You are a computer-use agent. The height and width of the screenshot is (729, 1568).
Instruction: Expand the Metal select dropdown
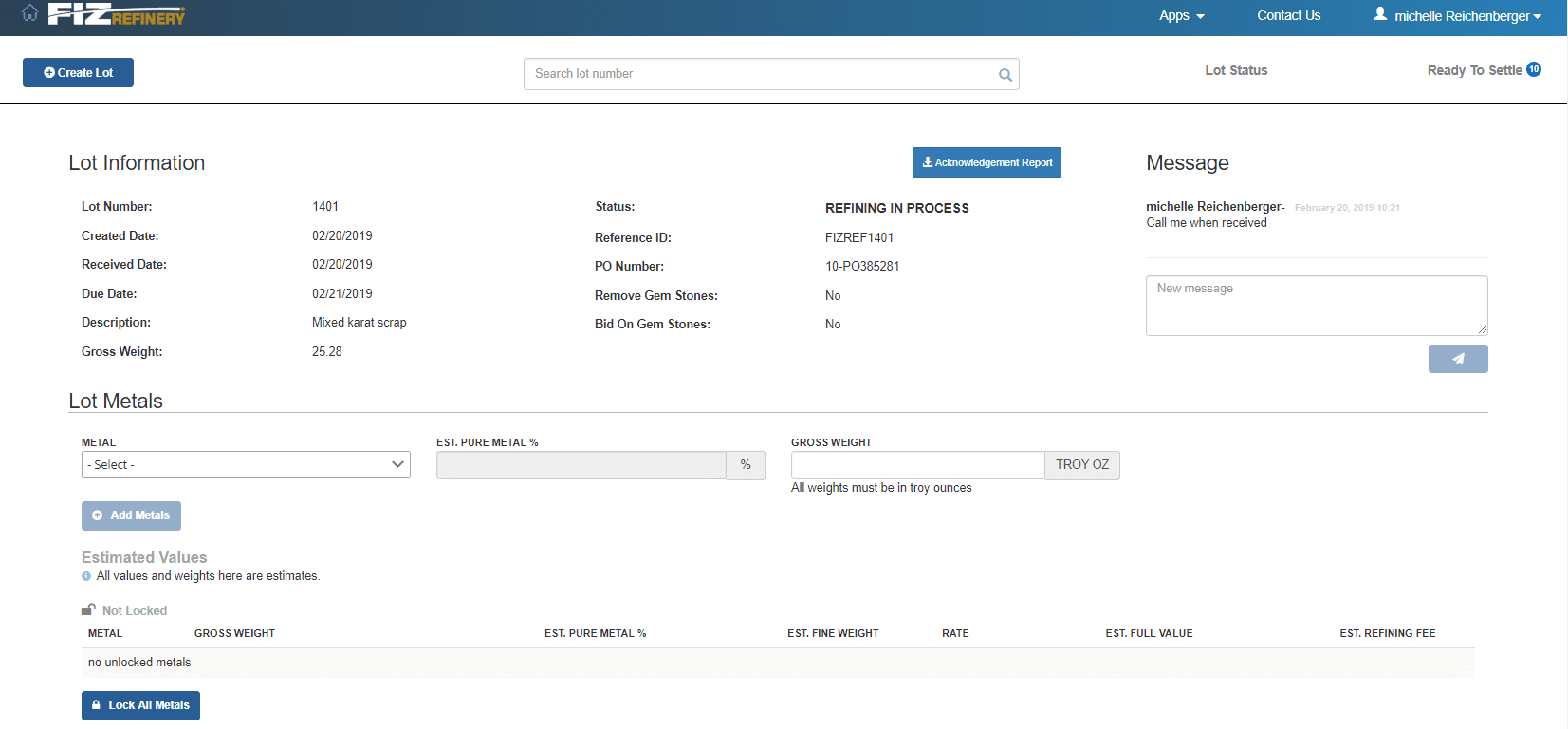click(246, 465)
